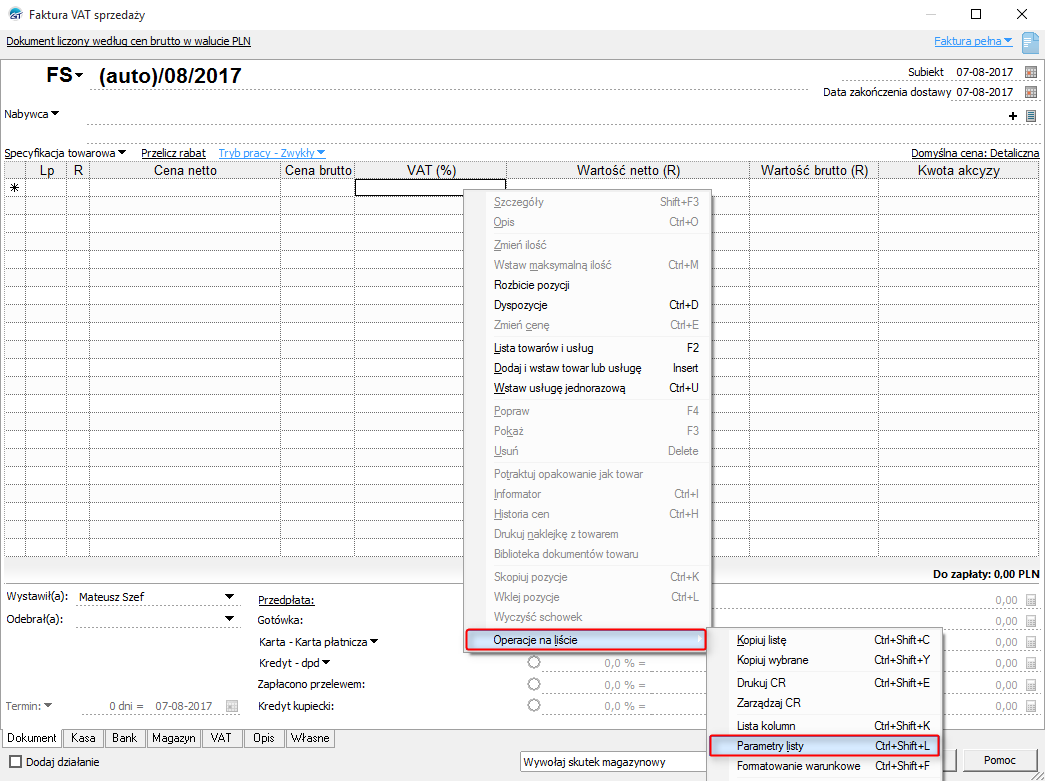The height and width of the screenshot is (781, 1045).
Task: Switch to the Magazyn tab
Action: [x=173, y=738]
